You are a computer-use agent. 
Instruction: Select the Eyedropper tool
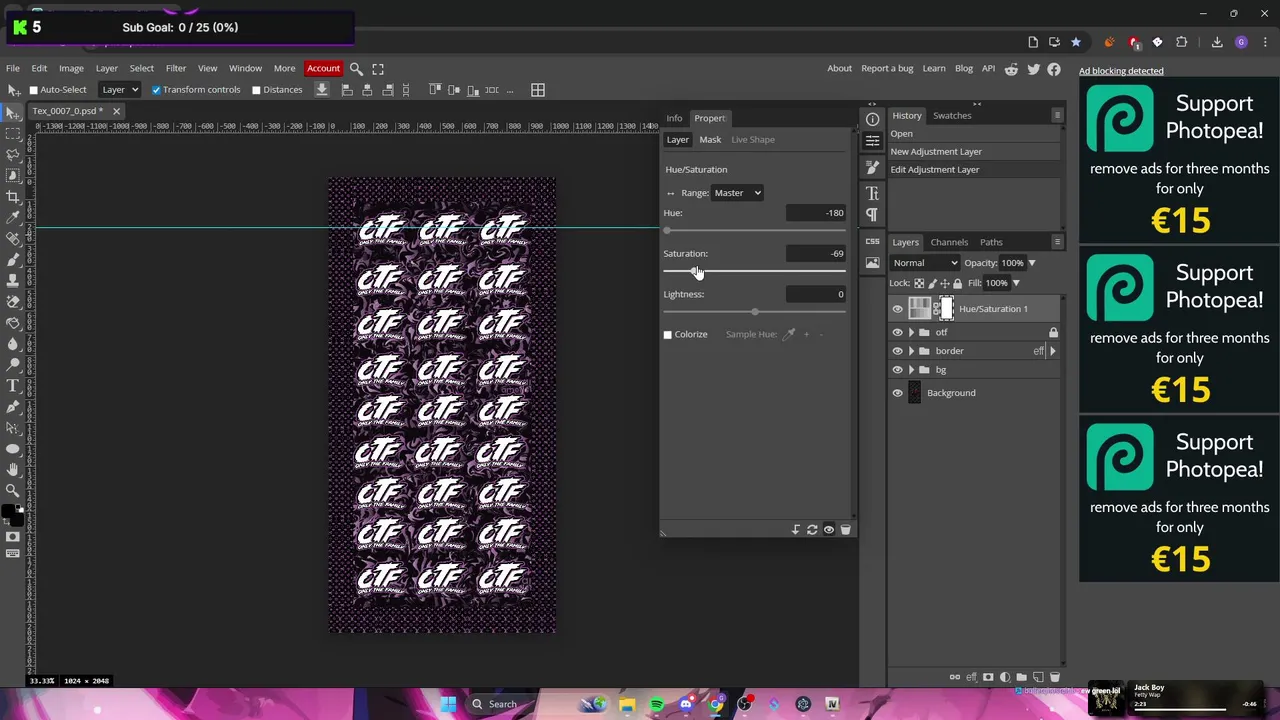tap(13, 217)
